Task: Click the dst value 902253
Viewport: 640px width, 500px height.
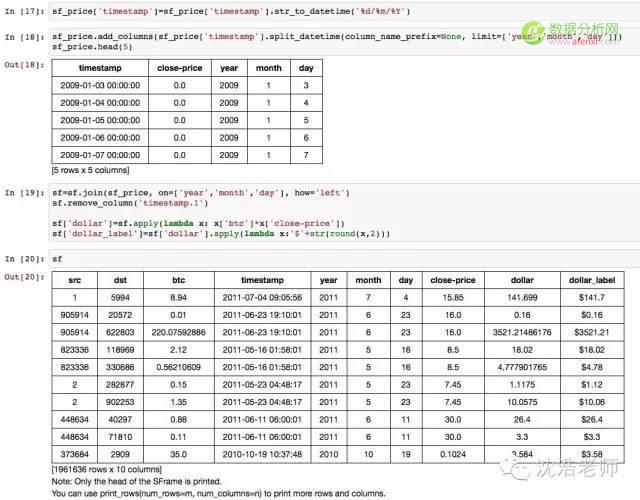Action: tap(120, 402)
